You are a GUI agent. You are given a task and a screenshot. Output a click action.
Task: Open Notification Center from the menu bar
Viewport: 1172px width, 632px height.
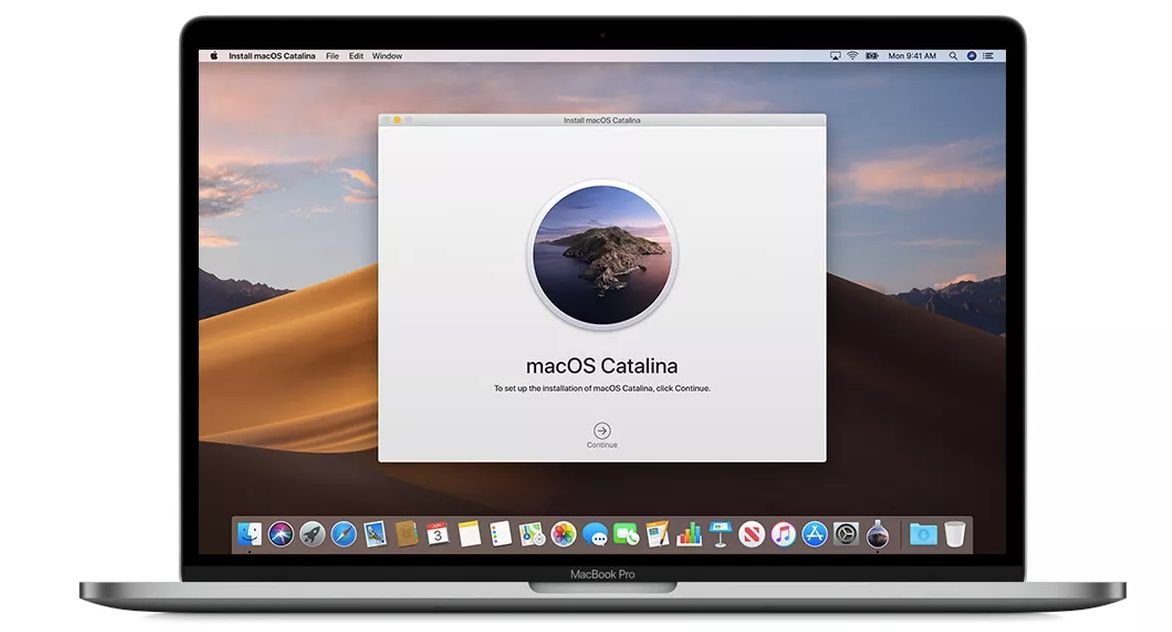coord(986,56)
